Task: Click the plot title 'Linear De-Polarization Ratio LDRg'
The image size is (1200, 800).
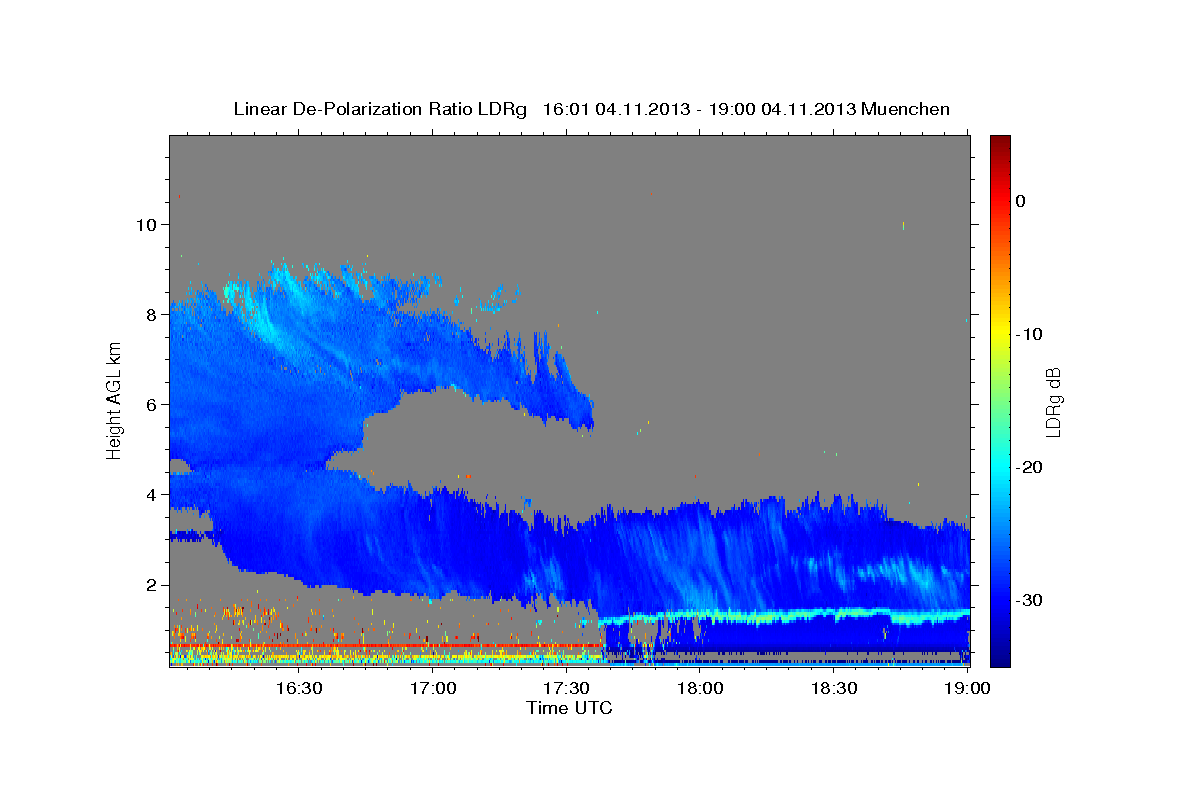Action: pyautogui.click(x=380, y=109)
